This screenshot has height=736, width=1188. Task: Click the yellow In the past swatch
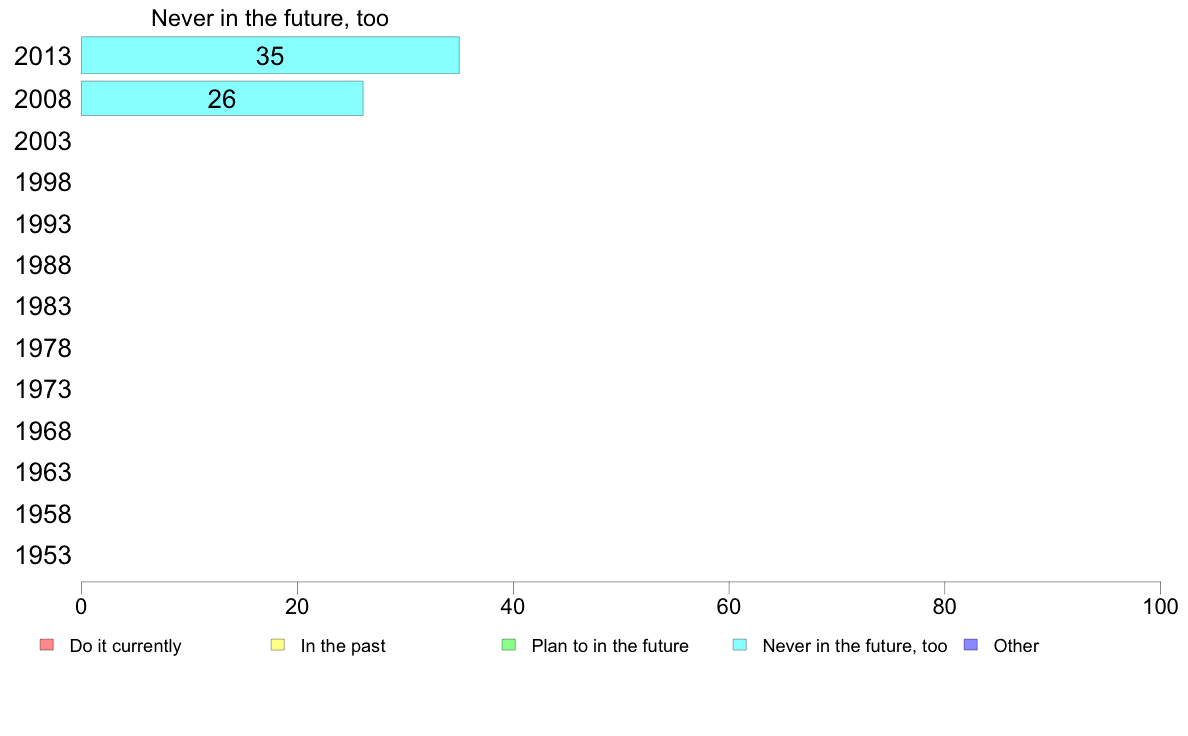pos(278,645)
